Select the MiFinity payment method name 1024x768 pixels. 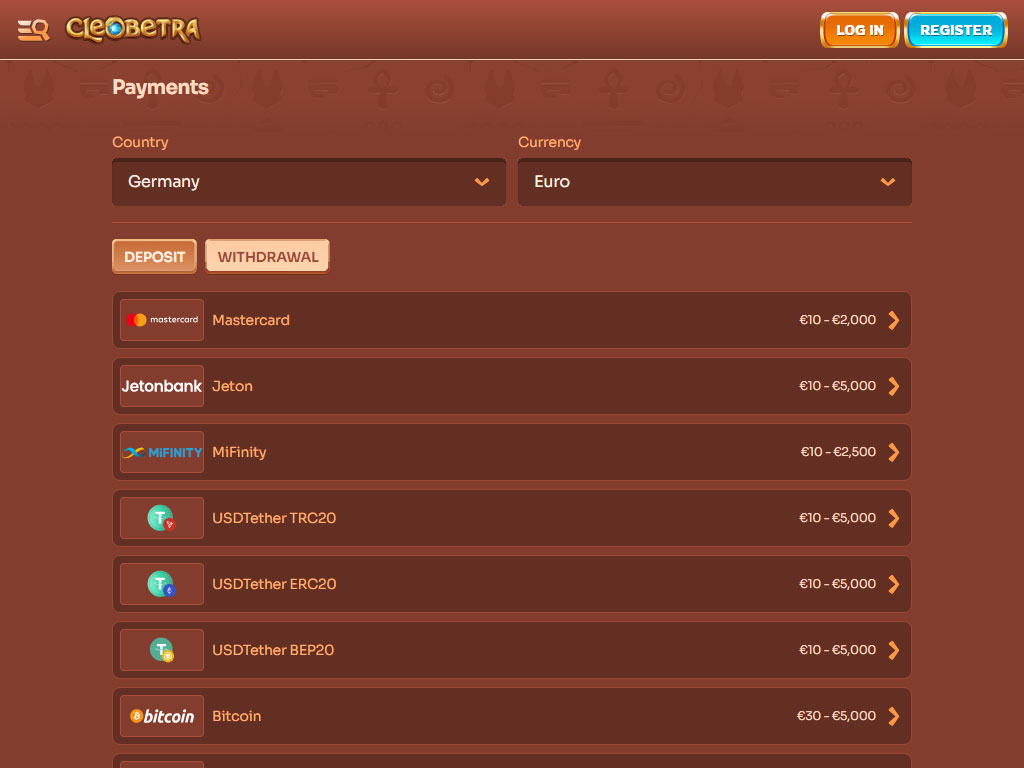click(x=239, y=452)
